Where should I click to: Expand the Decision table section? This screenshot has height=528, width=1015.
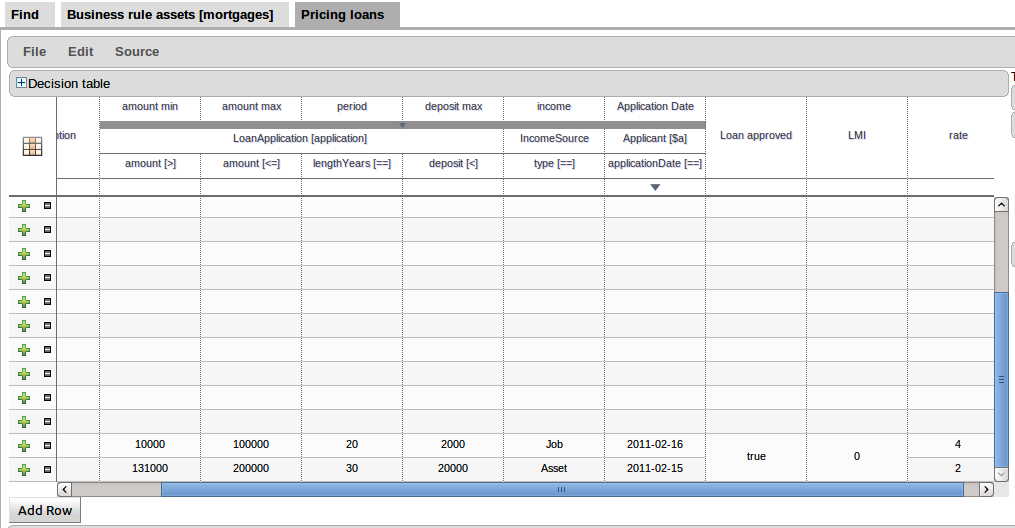click(x=22, y=84)
